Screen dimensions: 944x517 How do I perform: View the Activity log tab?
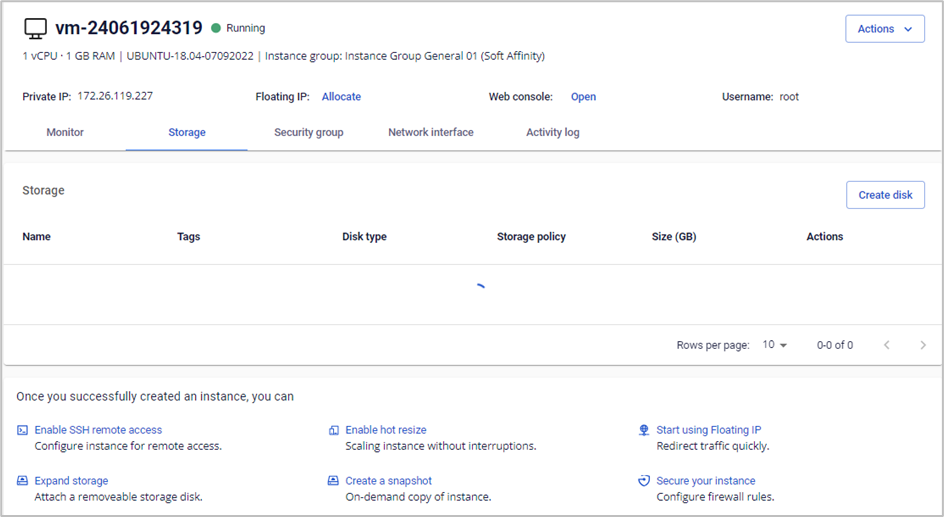pos(552,132)
